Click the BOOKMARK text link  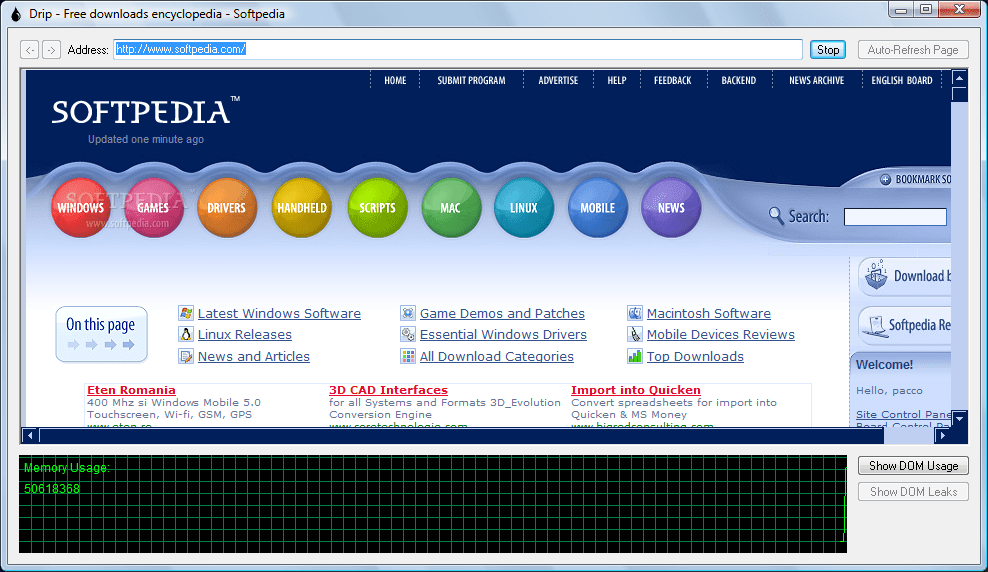tap(923, 180)
